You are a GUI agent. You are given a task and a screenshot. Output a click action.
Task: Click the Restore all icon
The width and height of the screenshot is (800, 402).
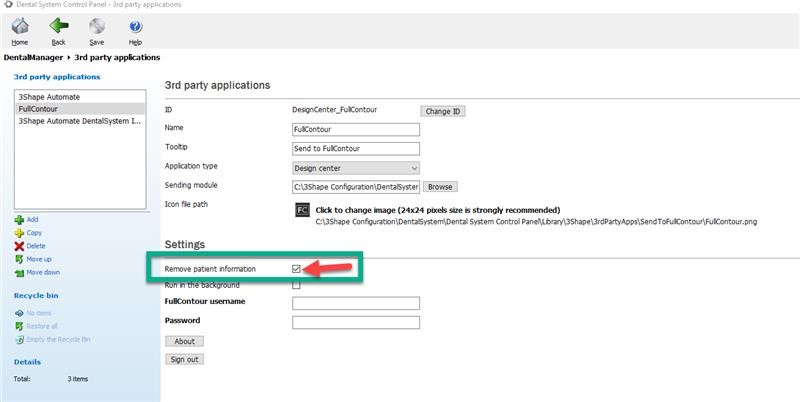tap(19, 326)
